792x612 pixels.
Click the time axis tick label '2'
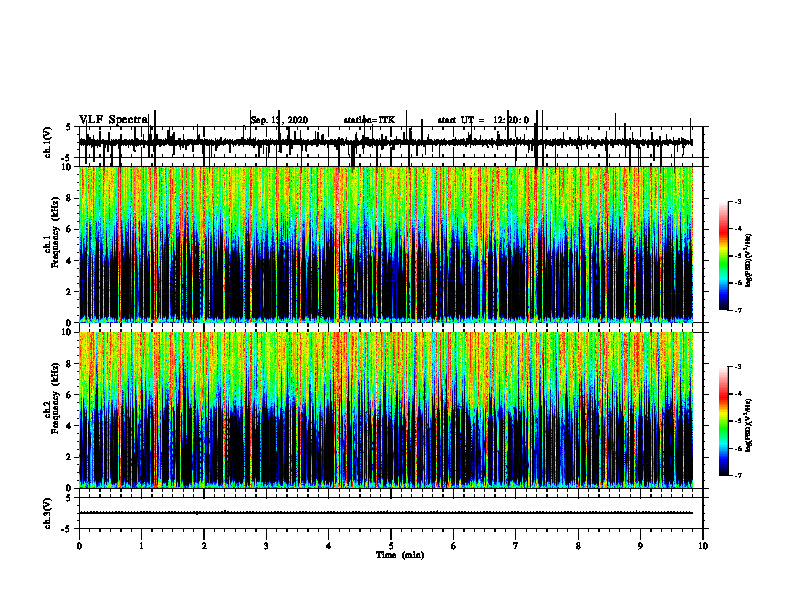pos(204,546)
